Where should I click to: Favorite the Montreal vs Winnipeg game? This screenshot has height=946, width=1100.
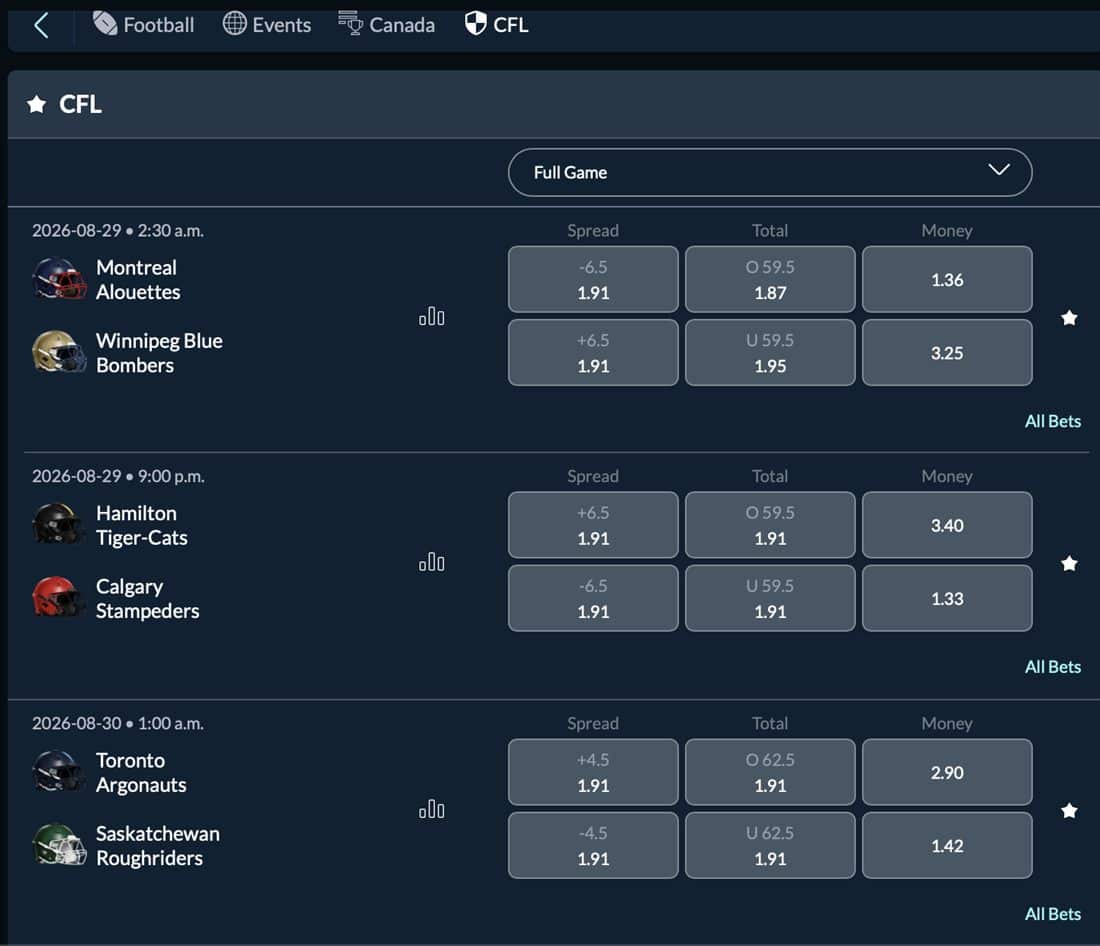click(1069, 318)
